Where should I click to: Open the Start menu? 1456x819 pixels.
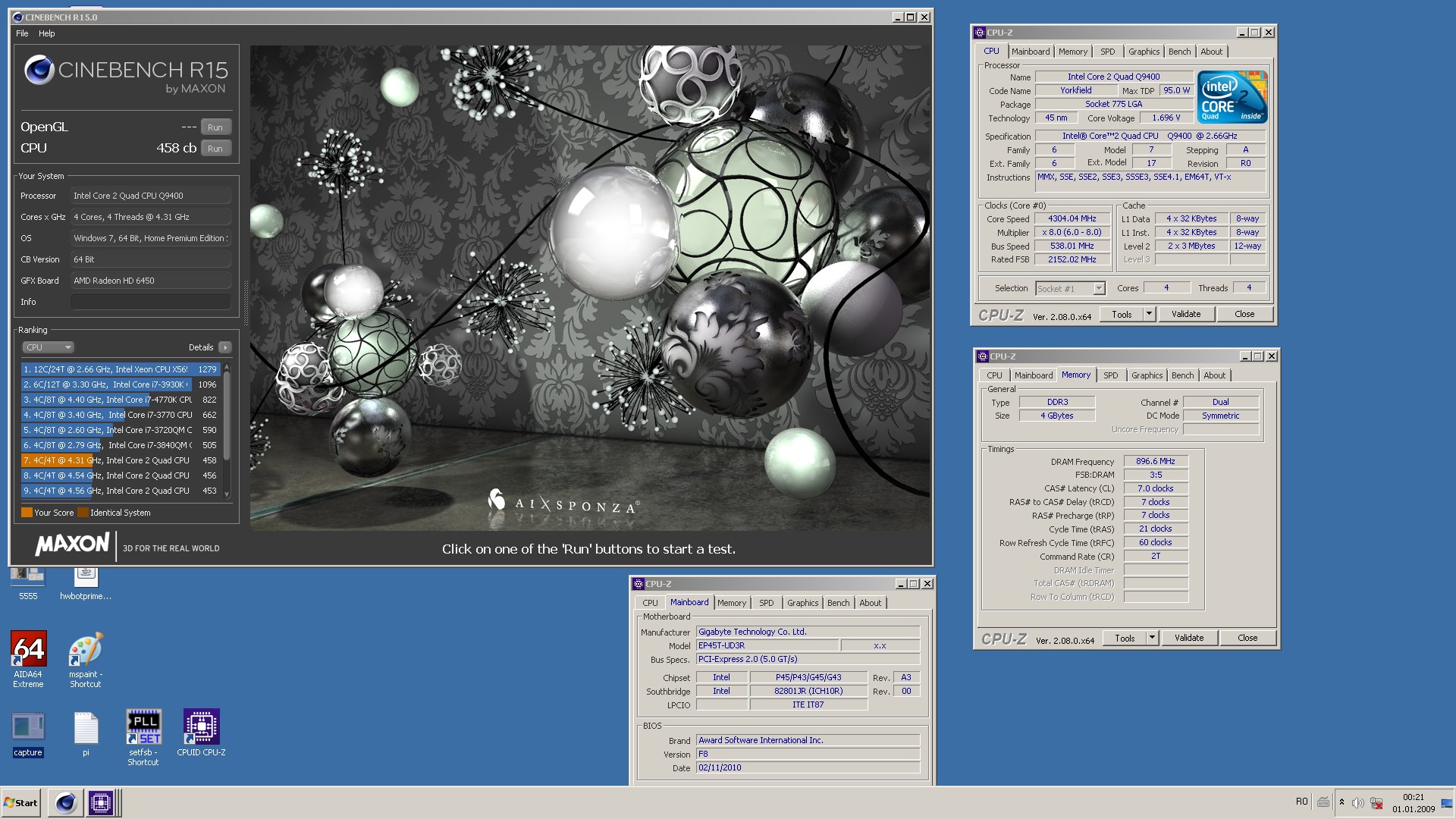click(21, 802)
